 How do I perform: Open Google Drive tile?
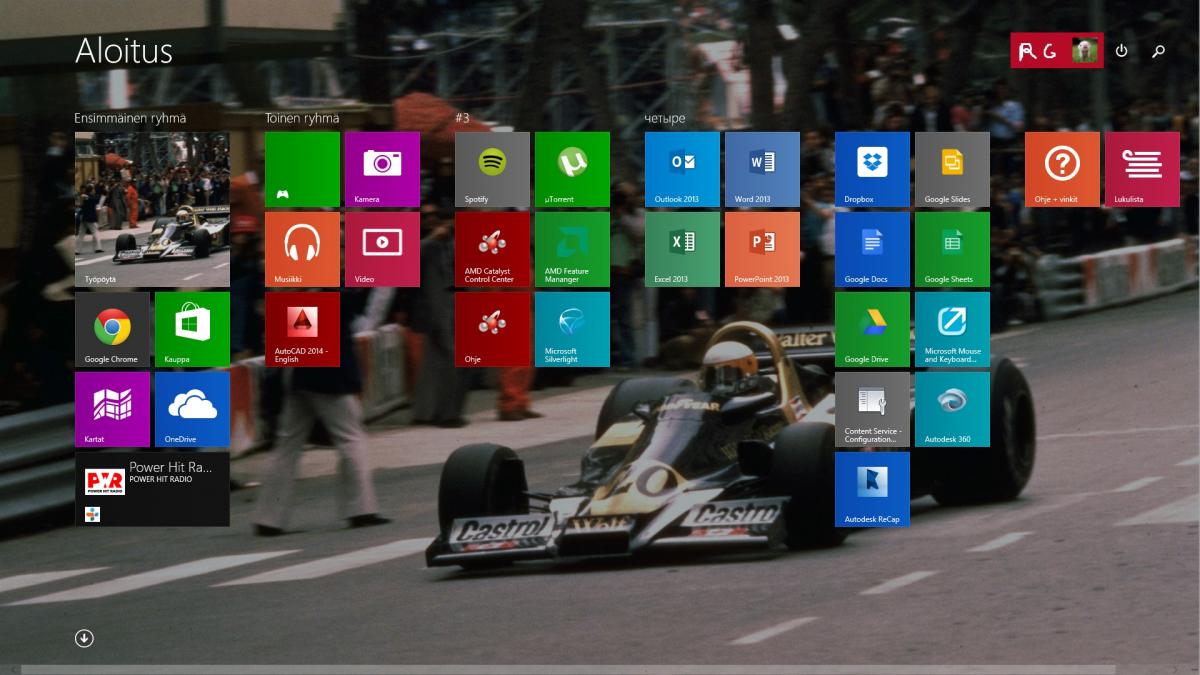click(872, 329)
